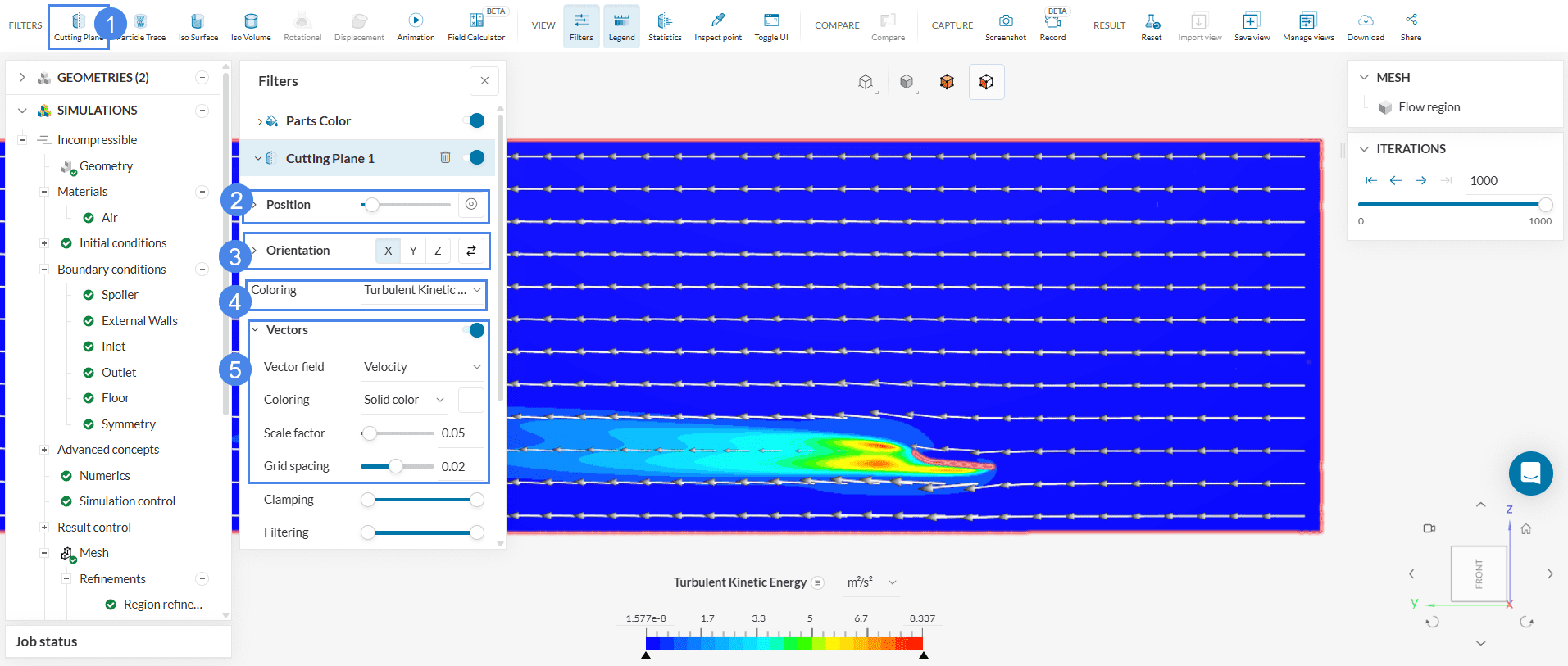The height and width of the screenshot is (666, 1568).
Task: Click the Inspect point tool
Action: (x=717, y=26)
